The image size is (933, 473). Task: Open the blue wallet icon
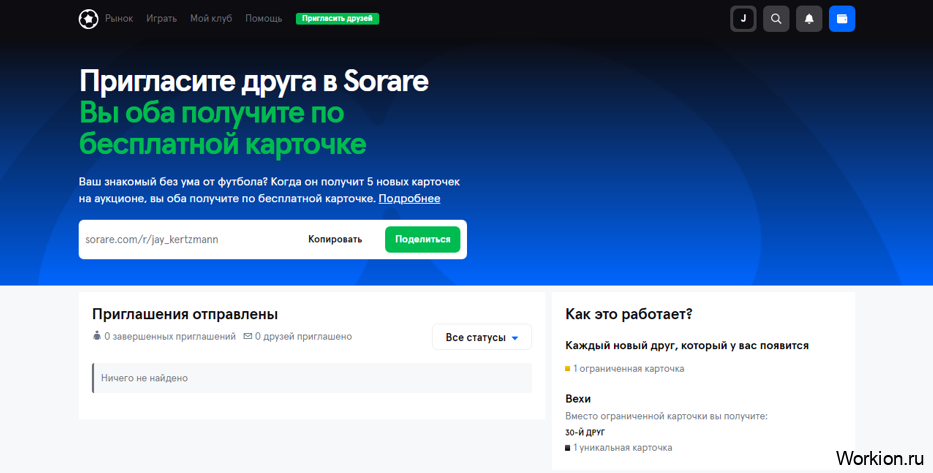842,19
